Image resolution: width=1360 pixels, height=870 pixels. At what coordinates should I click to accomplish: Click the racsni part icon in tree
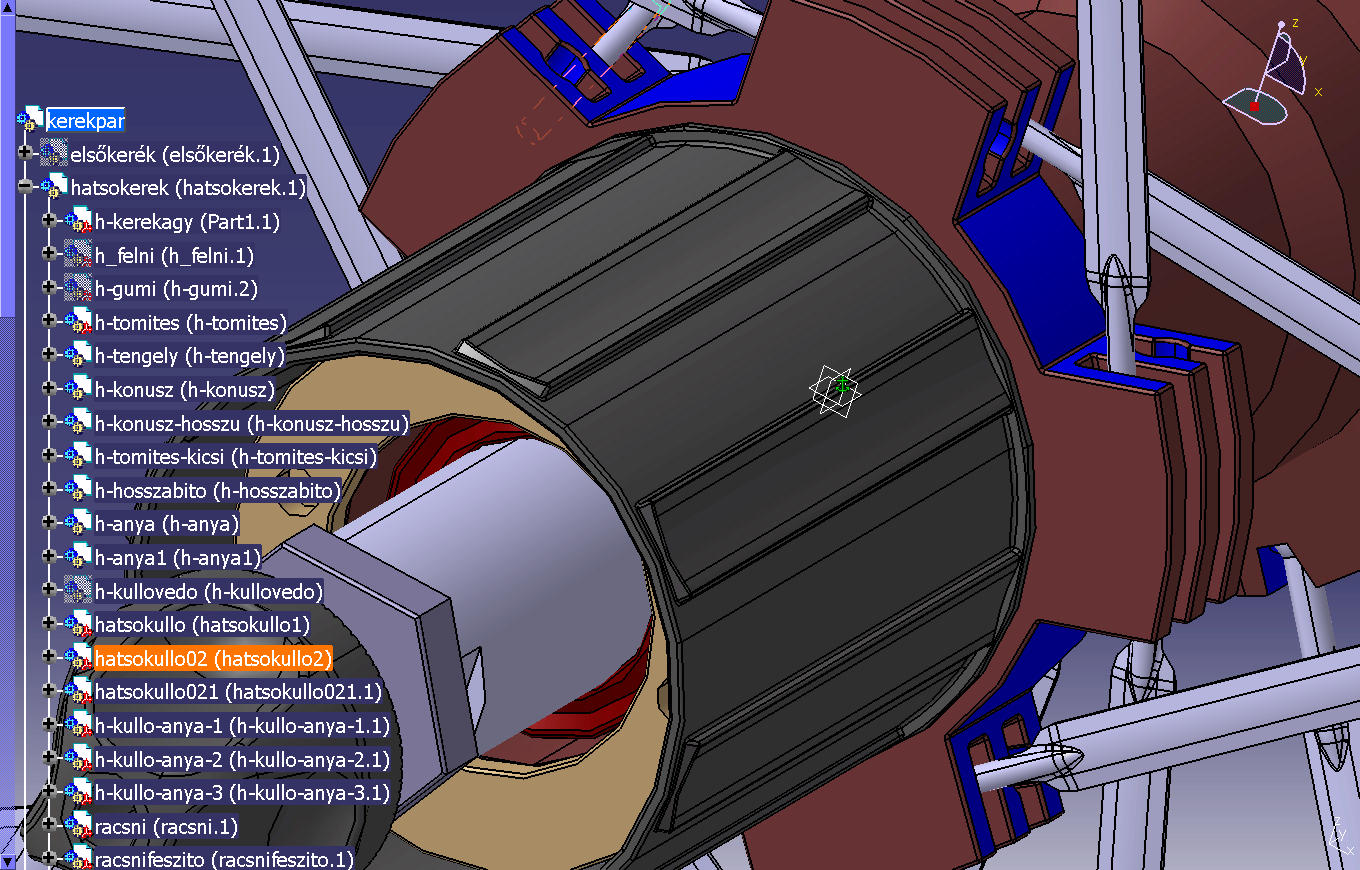[78, 827]
